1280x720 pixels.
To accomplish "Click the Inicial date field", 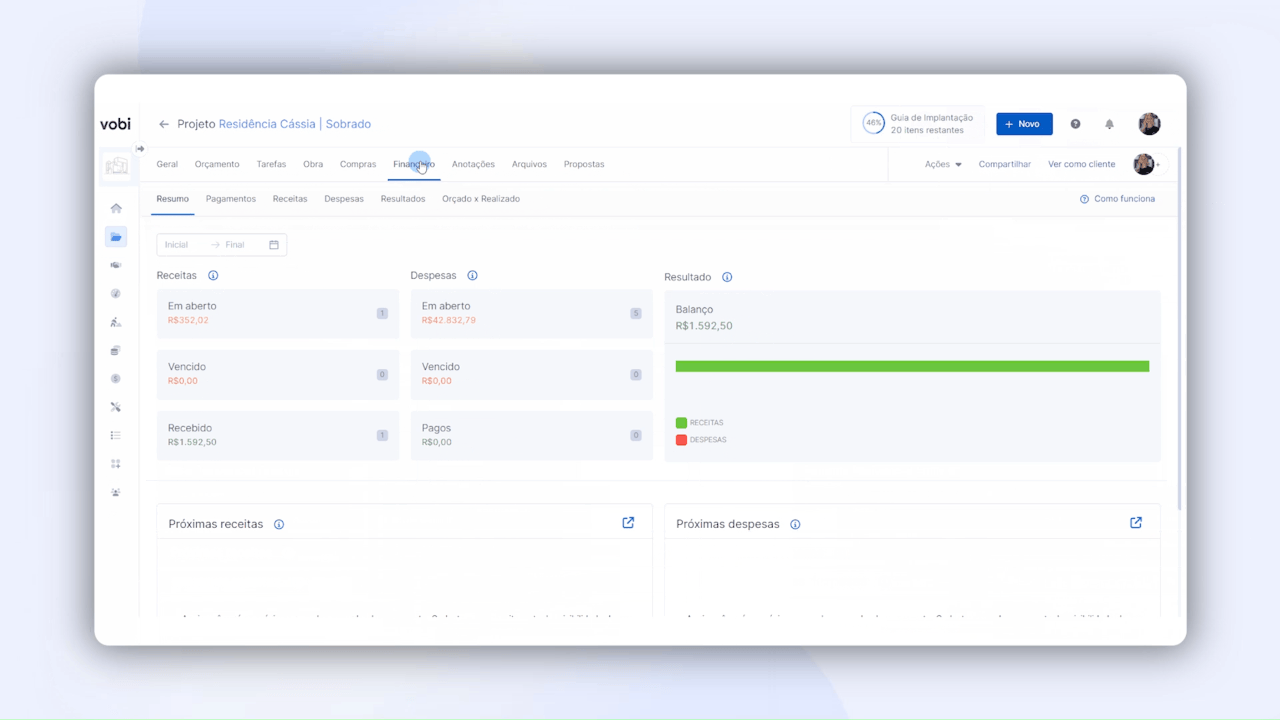I will point(177,245).
